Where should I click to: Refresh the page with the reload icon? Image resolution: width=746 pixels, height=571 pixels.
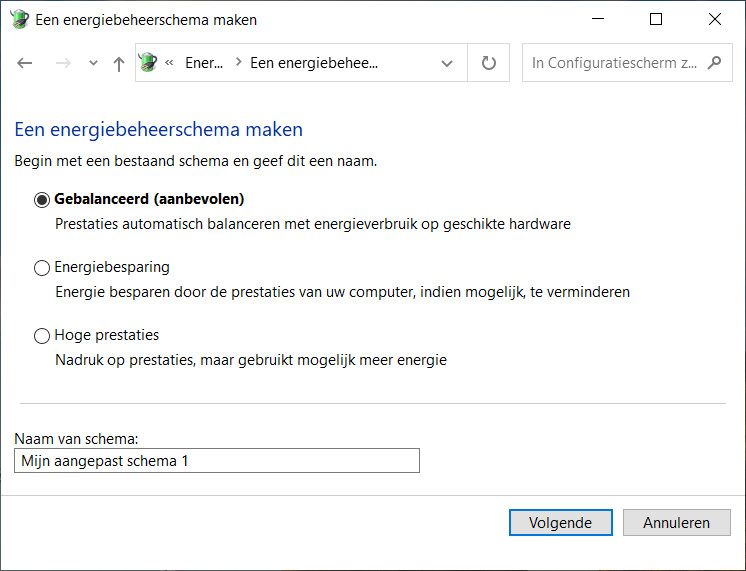[x=489, y=63]
